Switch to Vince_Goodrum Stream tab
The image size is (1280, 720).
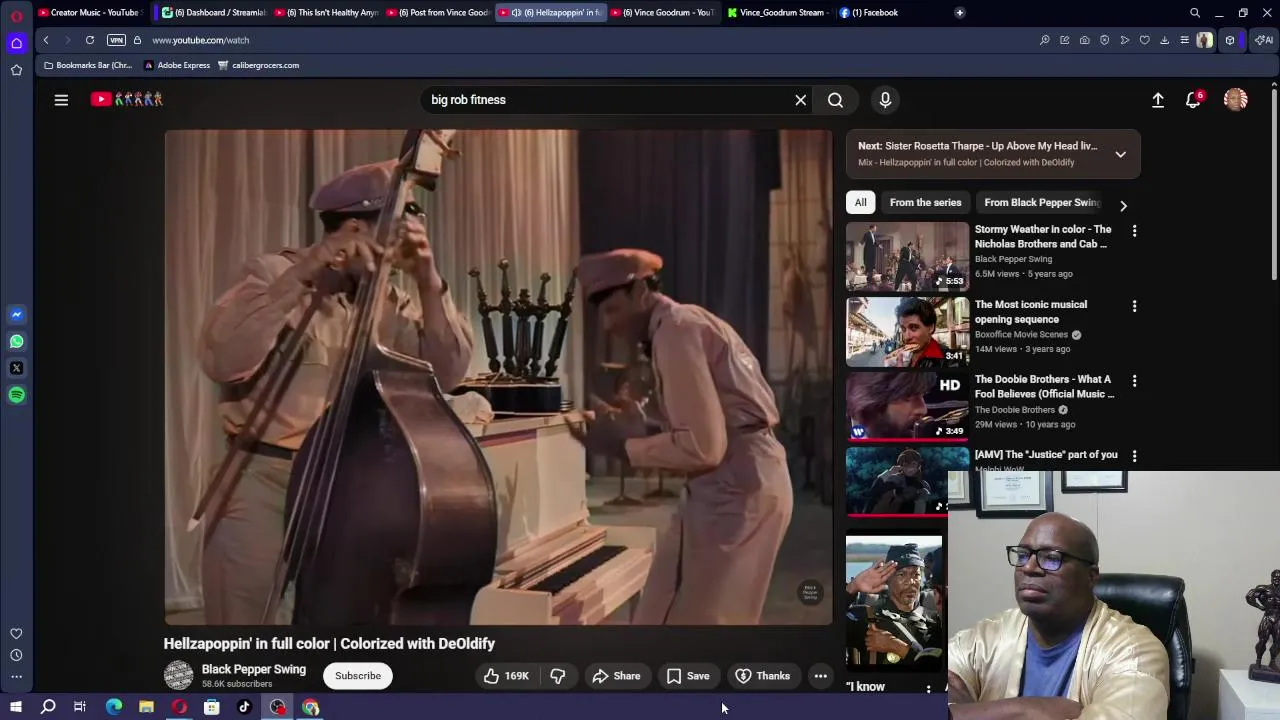click(x=777, y=13)
